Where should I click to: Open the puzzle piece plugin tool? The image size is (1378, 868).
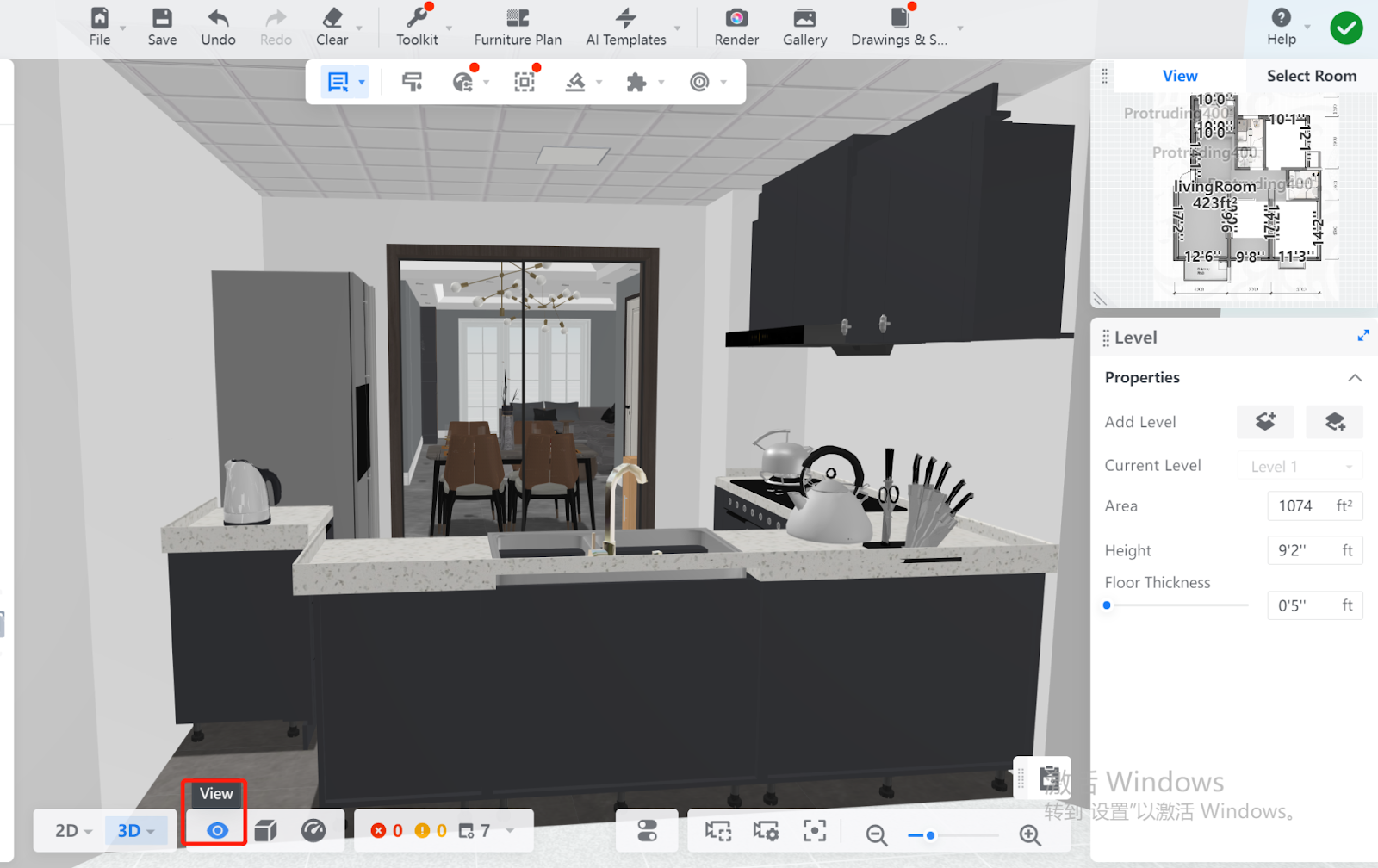(636, 82)
